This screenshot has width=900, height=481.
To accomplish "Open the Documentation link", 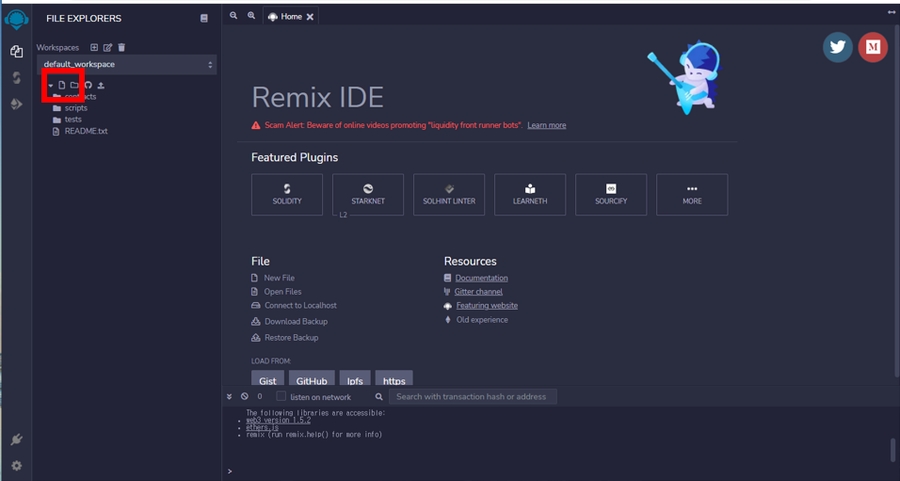I will click(x=481, y=278).
